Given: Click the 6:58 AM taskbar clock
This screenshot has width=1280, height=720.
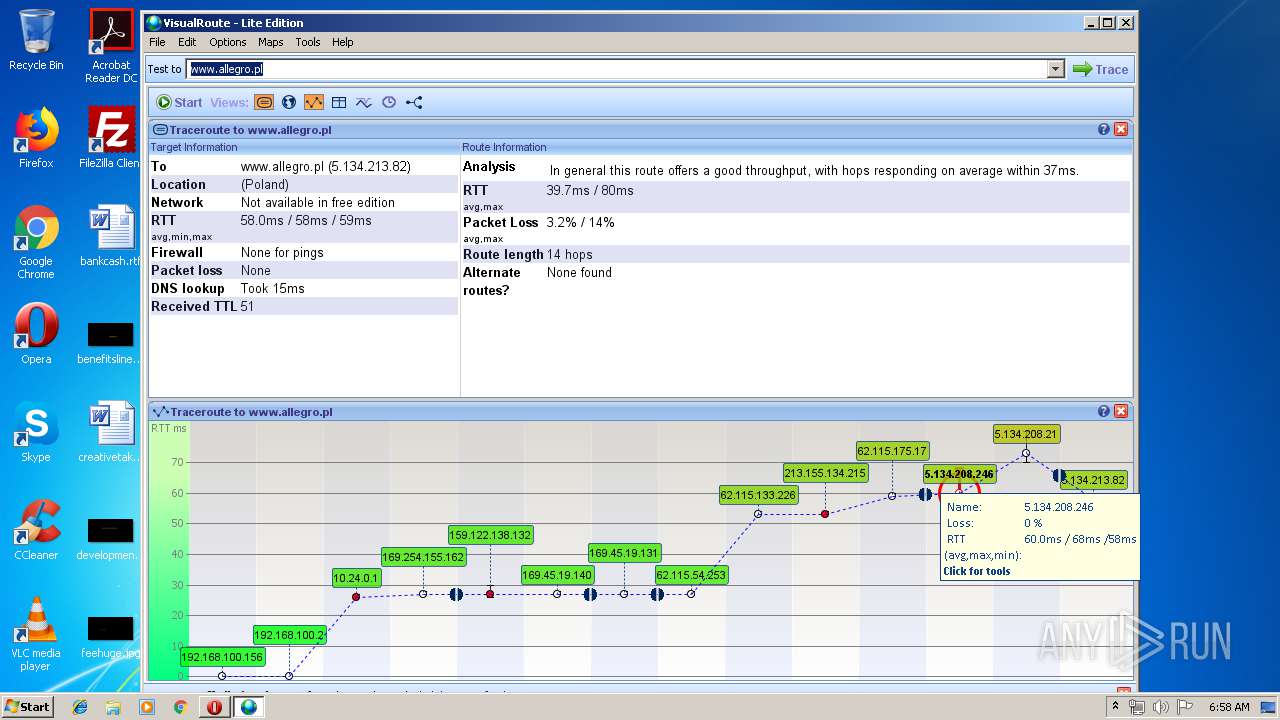Looking at the screenshot, I should tap(1229, 707).
